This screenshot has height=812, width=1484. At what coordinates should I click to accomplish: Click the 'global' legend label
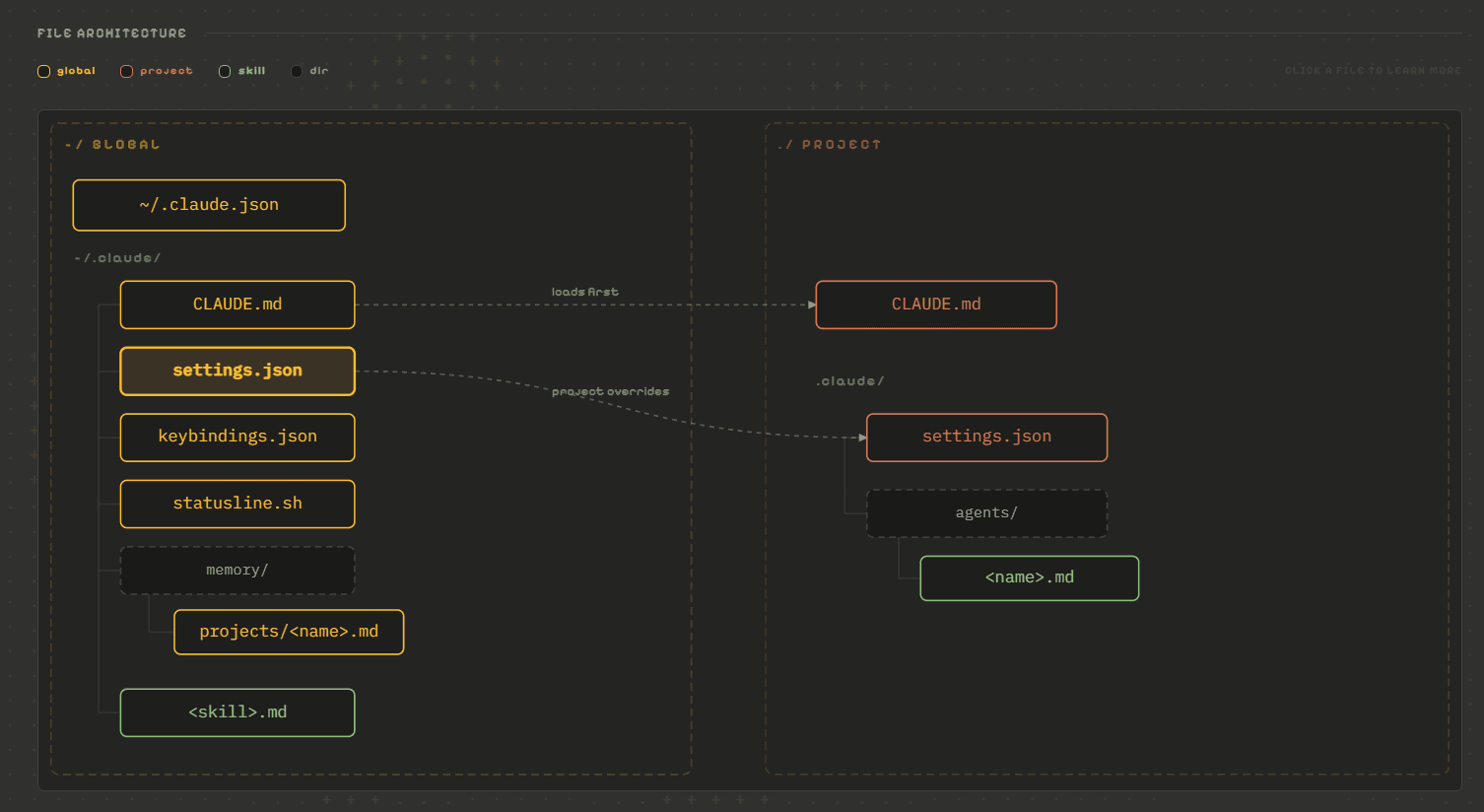pos(76,71)
